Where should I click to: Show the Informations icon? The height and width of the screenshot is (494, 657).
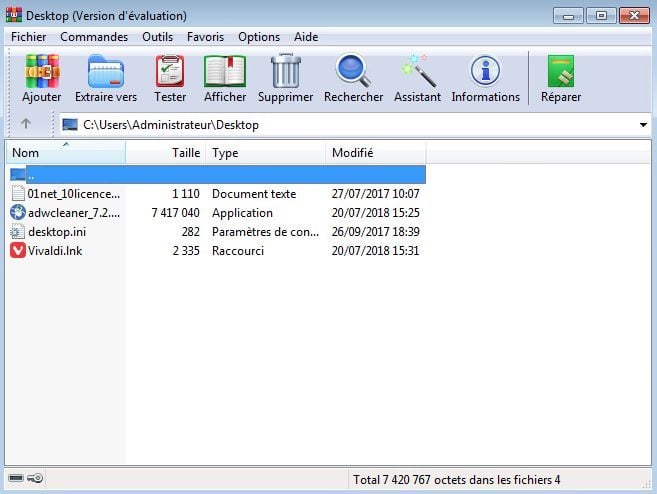(485, 70)
